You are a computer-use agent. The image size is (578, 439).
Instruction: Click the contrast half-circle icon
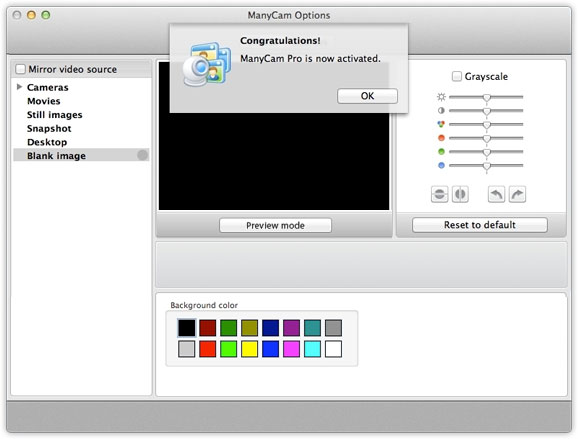pyautogui.click(x=441, y=111)
